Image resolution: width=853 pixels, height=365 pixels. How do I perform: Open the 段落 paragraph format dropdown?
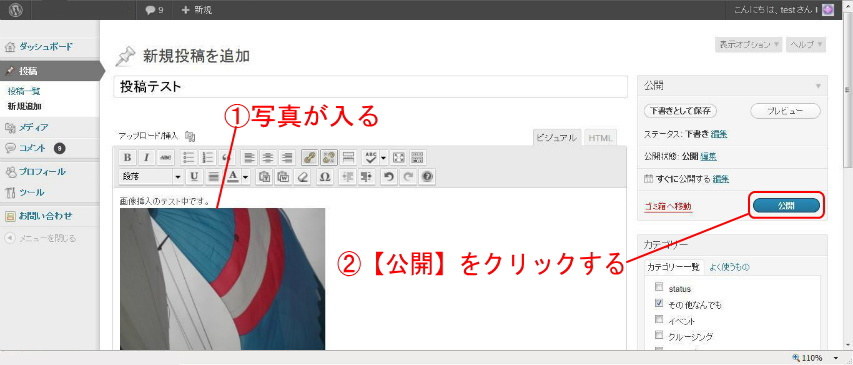[x=152, y=177]
